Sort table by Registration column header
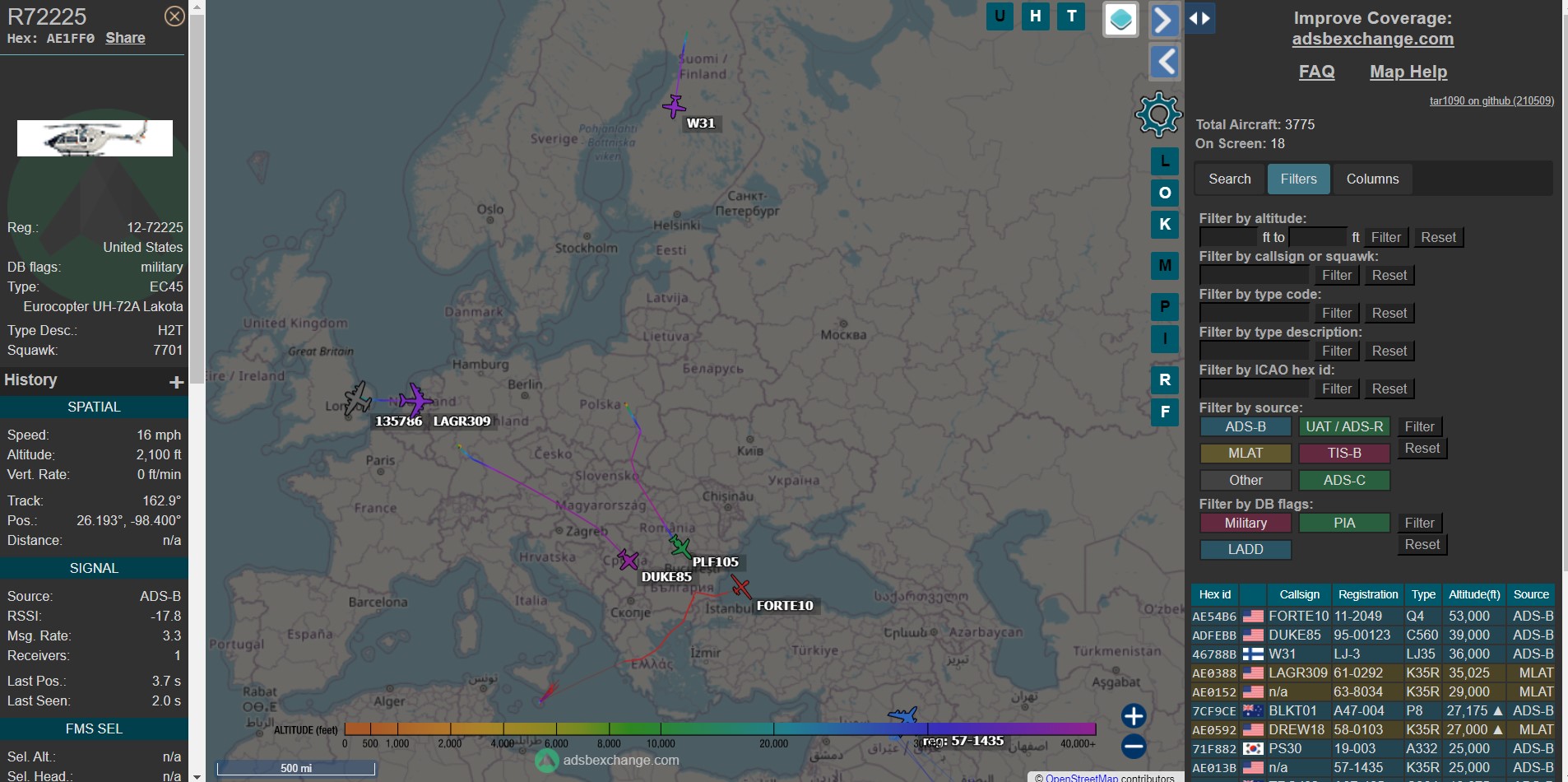1568x782 pixels. pyautogui.click(x=1368, y=594)
